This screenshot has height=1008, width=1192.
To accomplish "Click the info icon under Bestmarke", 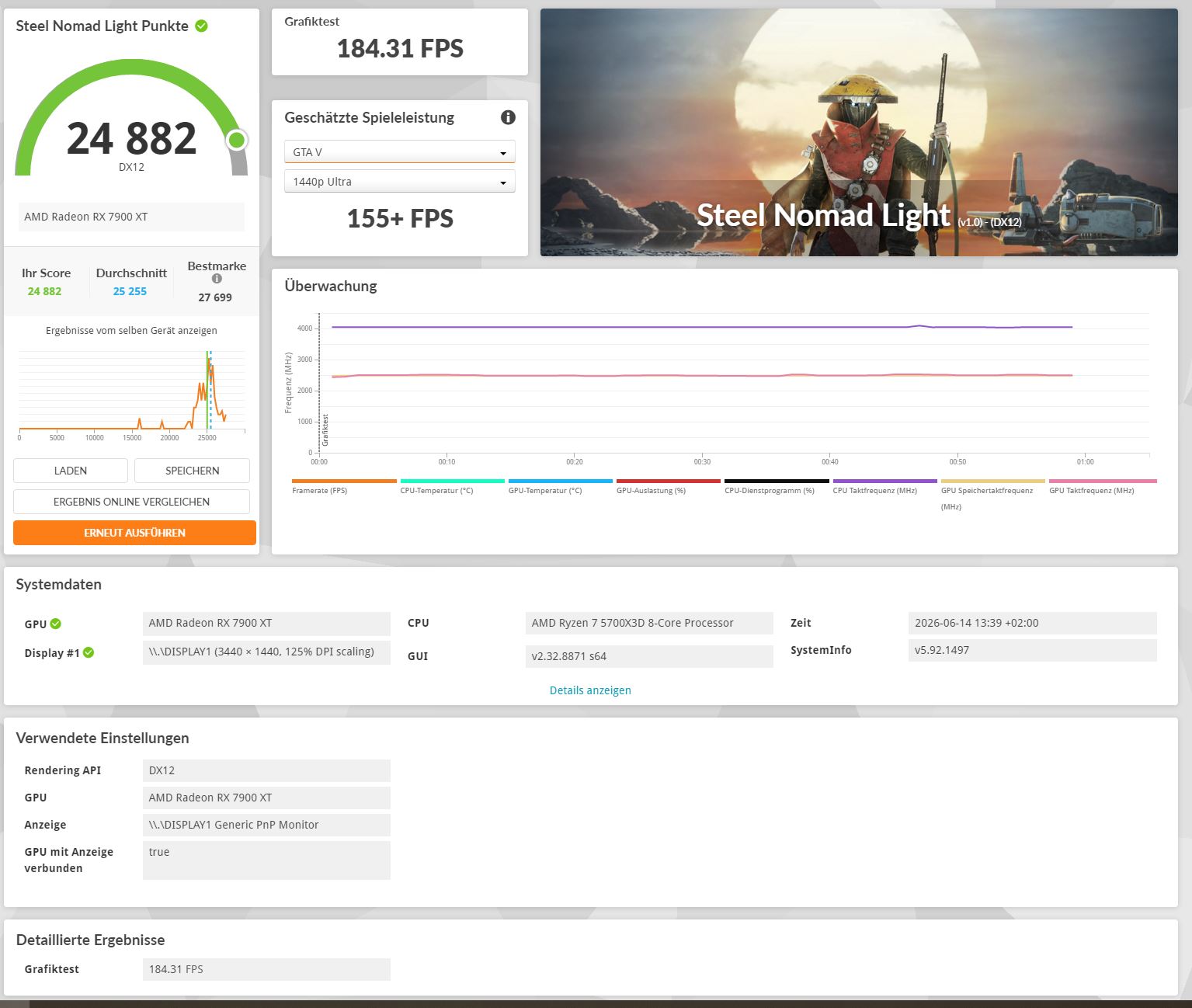I will coord(217,279).
